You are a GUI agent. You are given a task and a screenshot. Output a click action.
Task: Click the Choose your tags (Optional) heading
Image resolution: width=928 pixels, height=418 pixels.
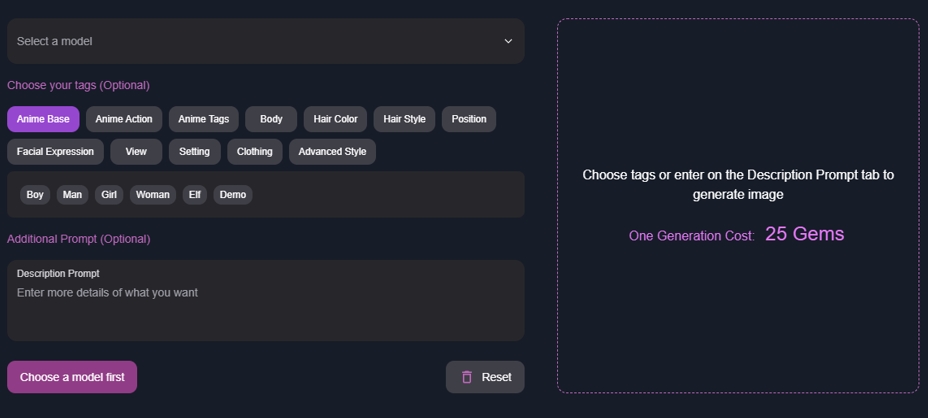(x=78, y=85)
